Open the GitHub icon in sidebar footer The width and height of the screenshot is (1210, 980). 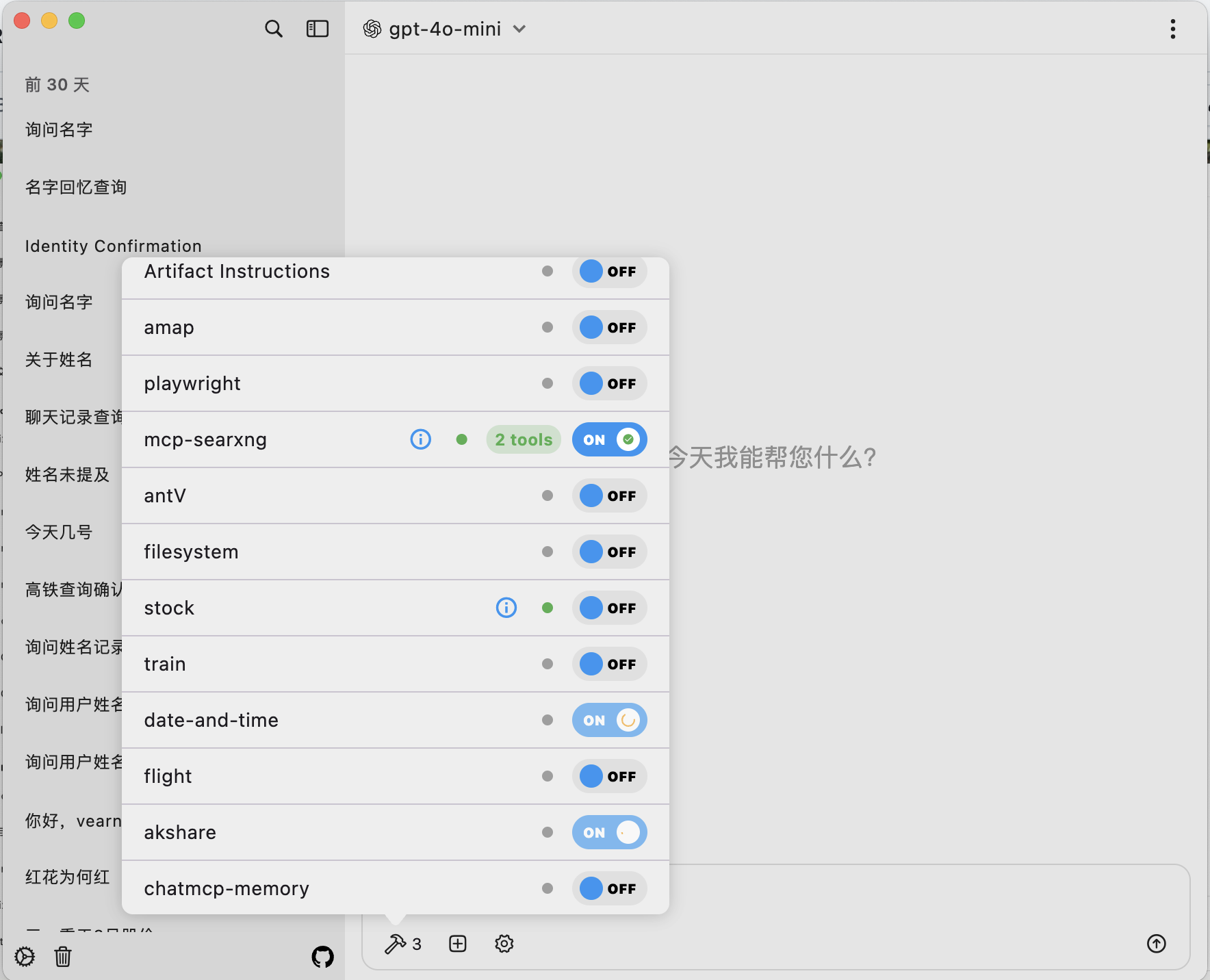(323, 957)
